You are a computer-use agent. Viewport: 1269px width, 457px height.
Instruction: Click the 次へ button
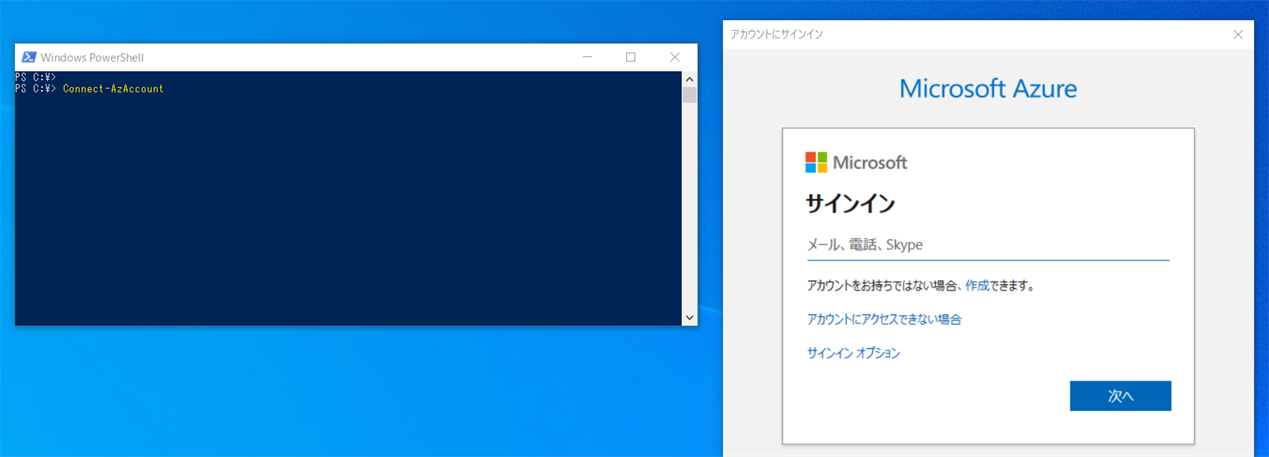pos(1120,396)
